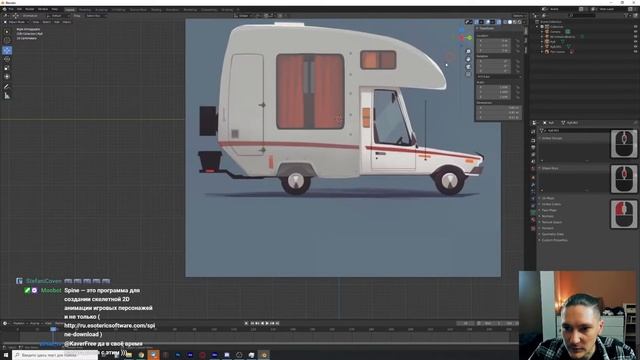The image size is (640, 360).
Task: Select the Annotate pencil tool
Action: [x=7, y=87]
